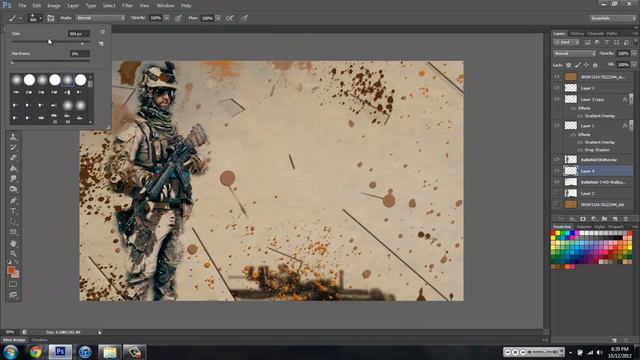Open the Brush panel toggle icon
This screenshot has width=640, height=360.
(51, 18)
